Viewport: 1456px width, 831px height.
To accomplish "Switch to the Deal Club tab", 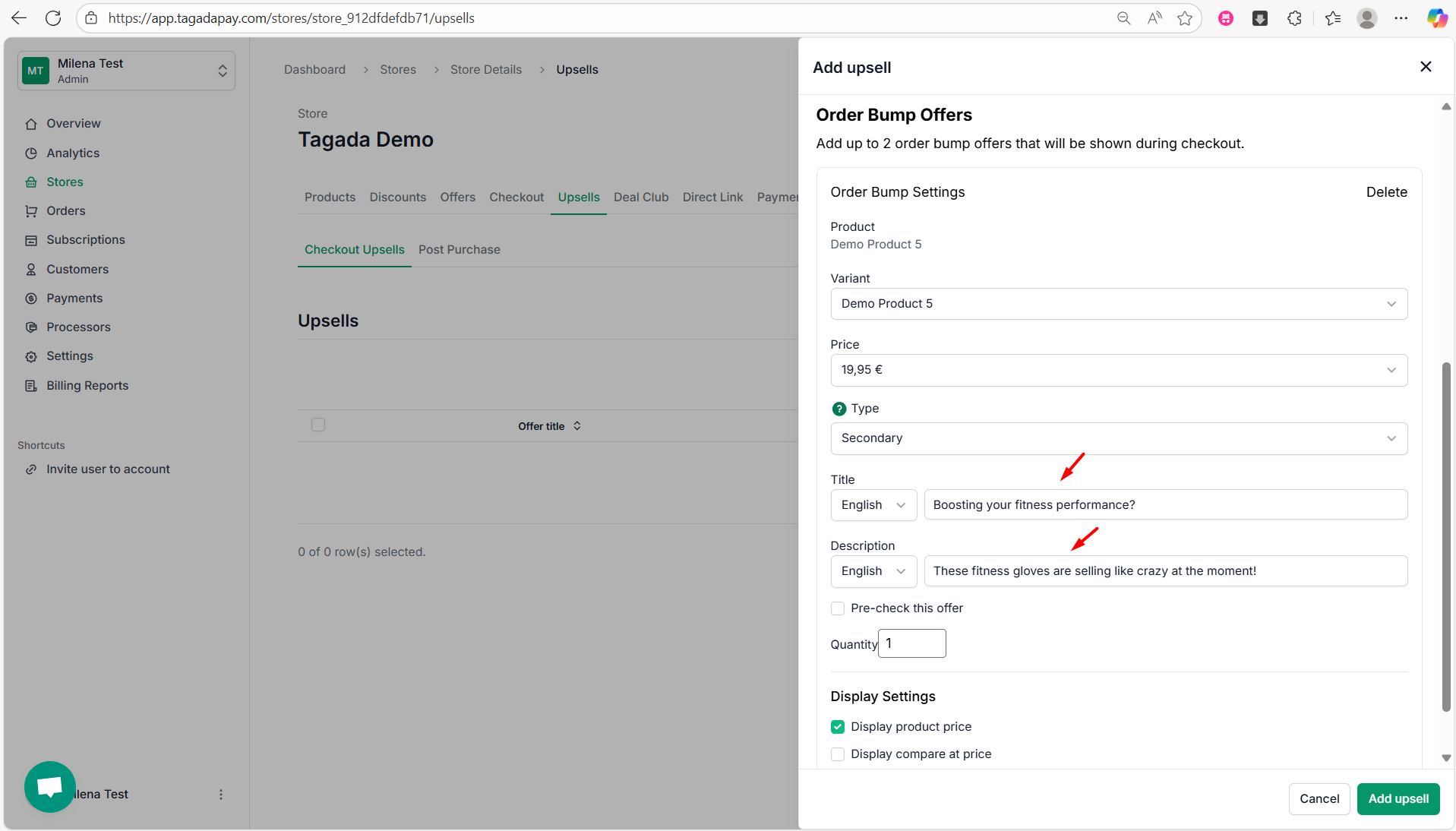I will coord(641,197).
